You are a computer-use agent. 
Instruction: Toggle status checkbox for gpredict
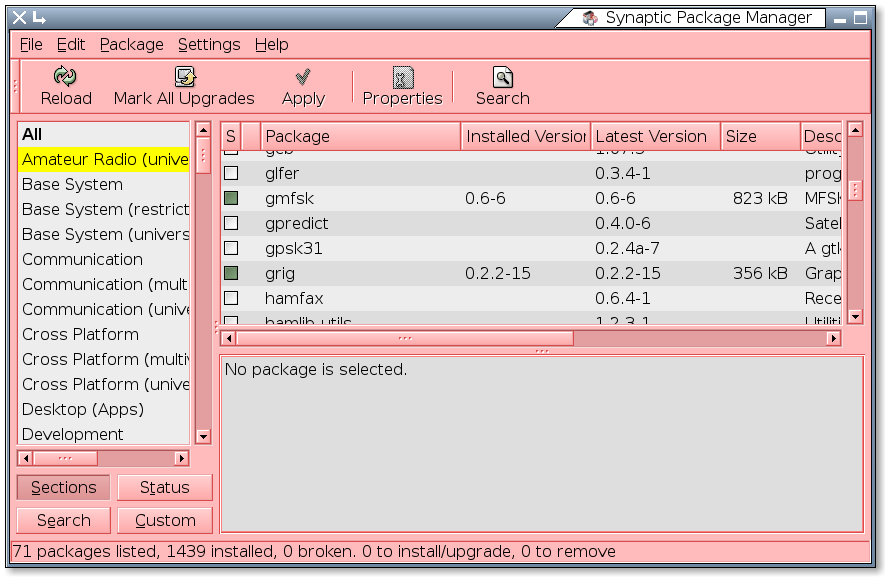[x=231, y=223]
